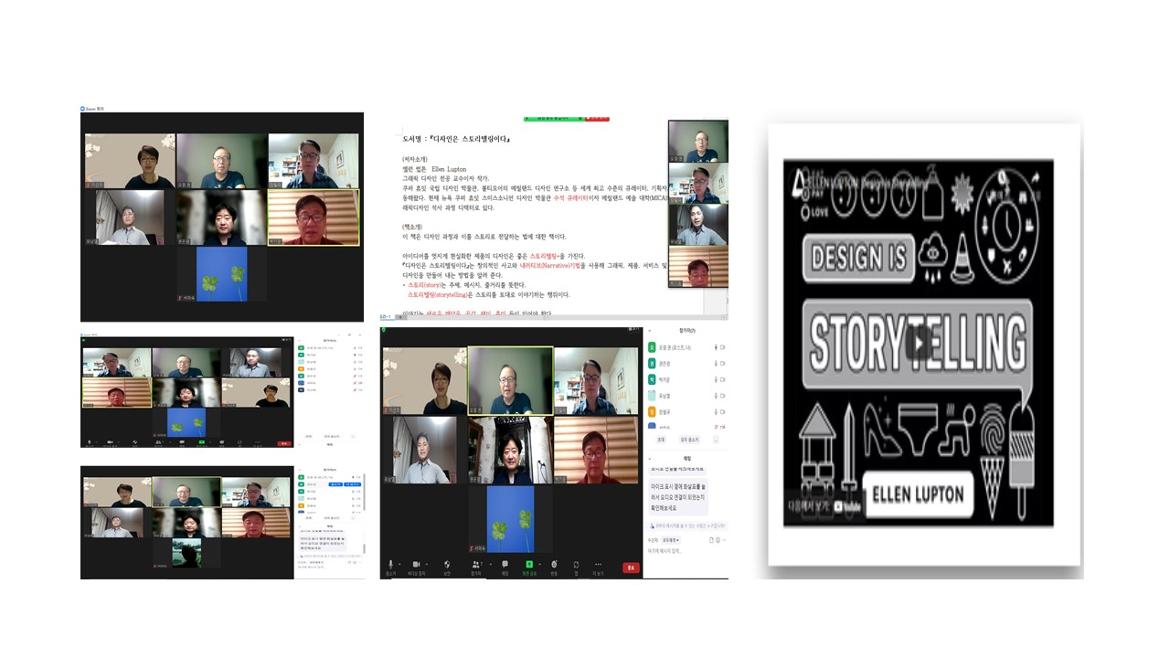Image resolution: width=1170 pixels, height=658 pixels.
Task: Open the '다음에서 보기 YouTube' link
Action: coord(825,506)
